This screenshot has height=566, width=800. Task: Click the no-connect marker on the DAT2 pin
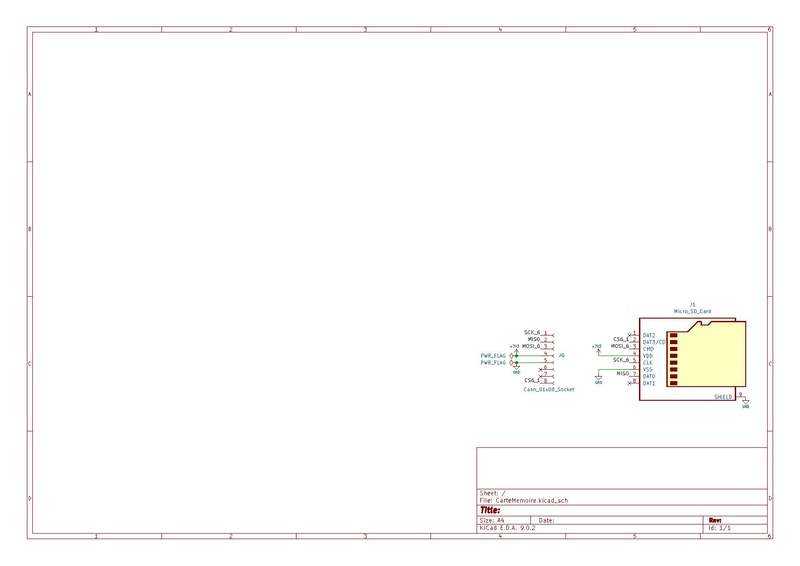(x=629, y=335)
